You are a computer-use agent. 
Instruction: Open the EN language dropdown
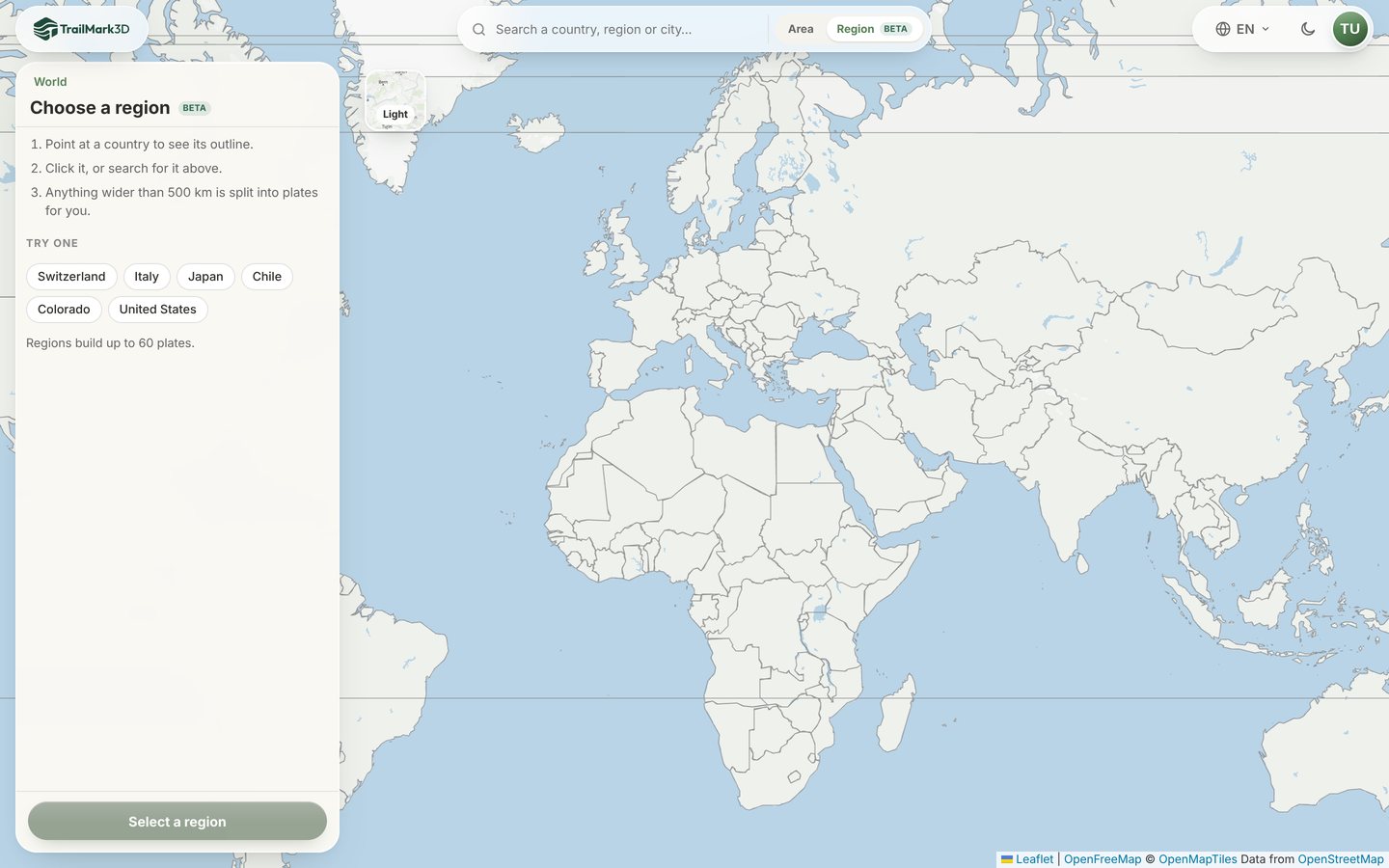(1242, 29)
